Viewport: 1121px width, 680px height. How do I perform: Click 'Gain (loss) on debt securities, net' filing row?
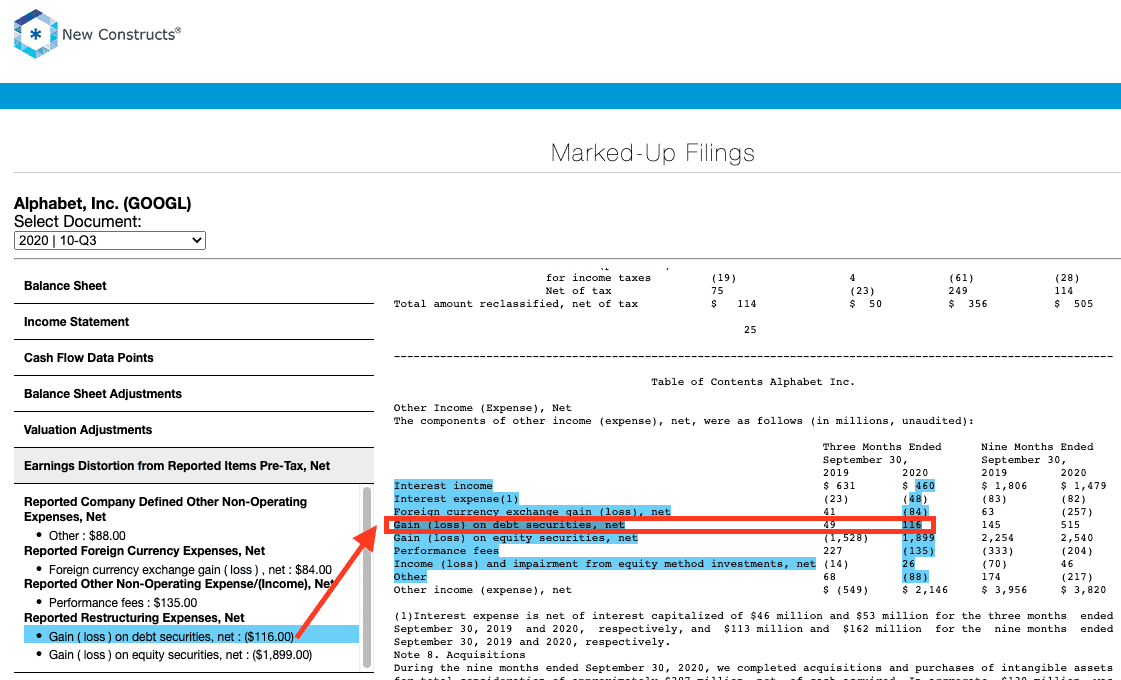[x=509, y=525]
